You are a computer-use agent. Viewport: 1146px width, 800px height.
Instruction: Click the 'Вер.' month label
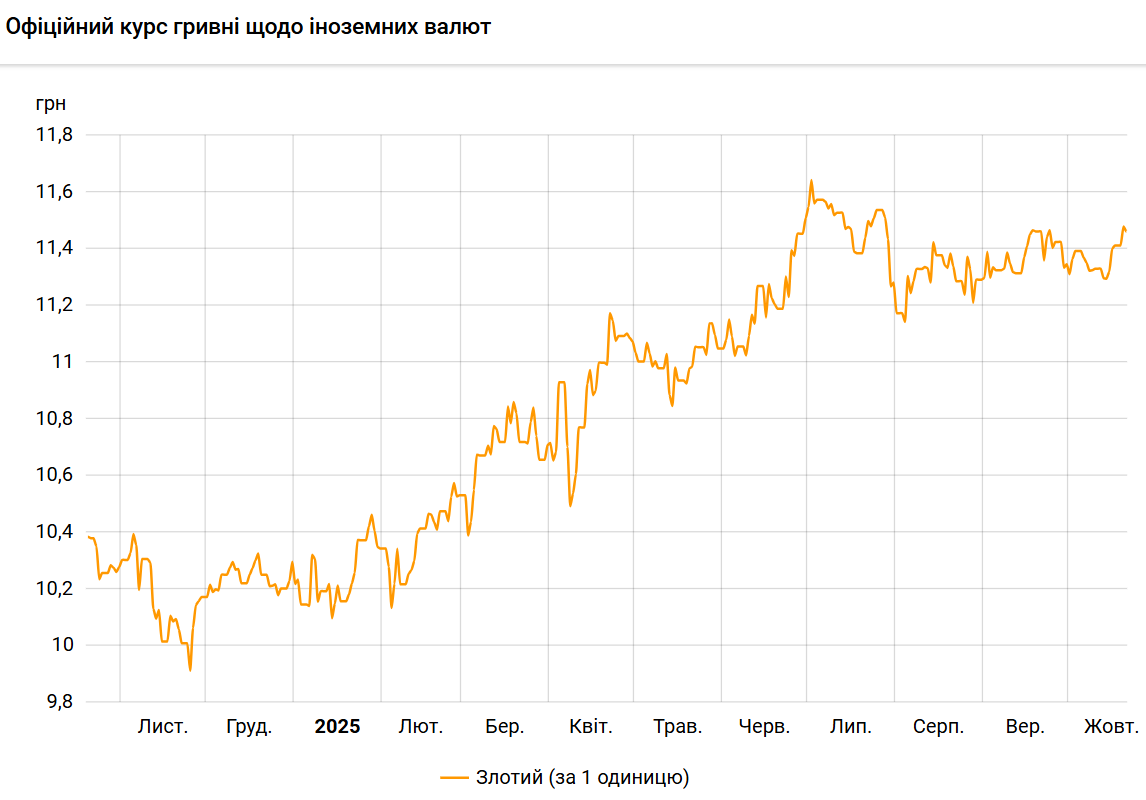1025,727
